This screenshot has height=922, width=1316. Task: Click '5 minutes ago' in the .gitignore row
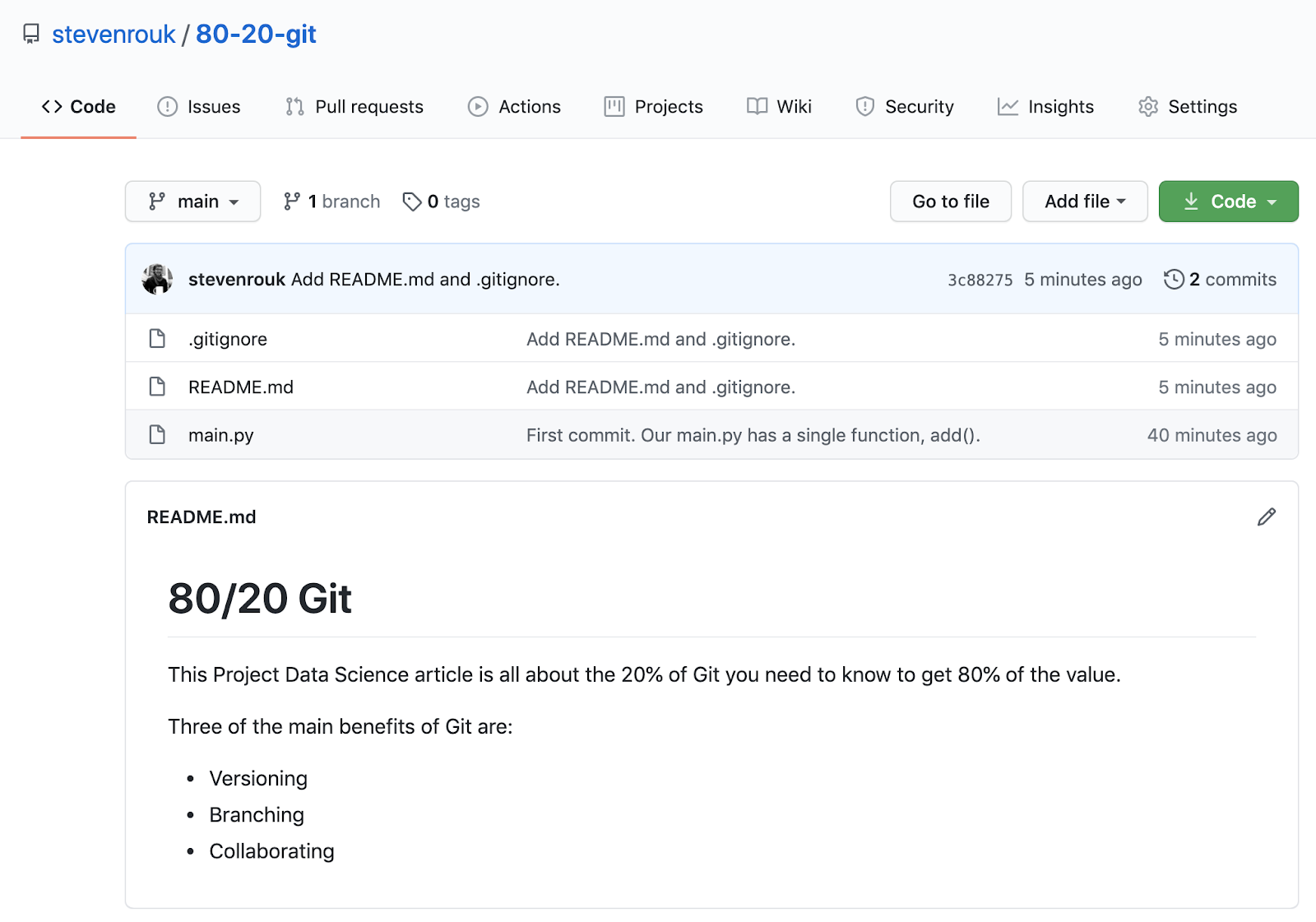point(1217,339)
